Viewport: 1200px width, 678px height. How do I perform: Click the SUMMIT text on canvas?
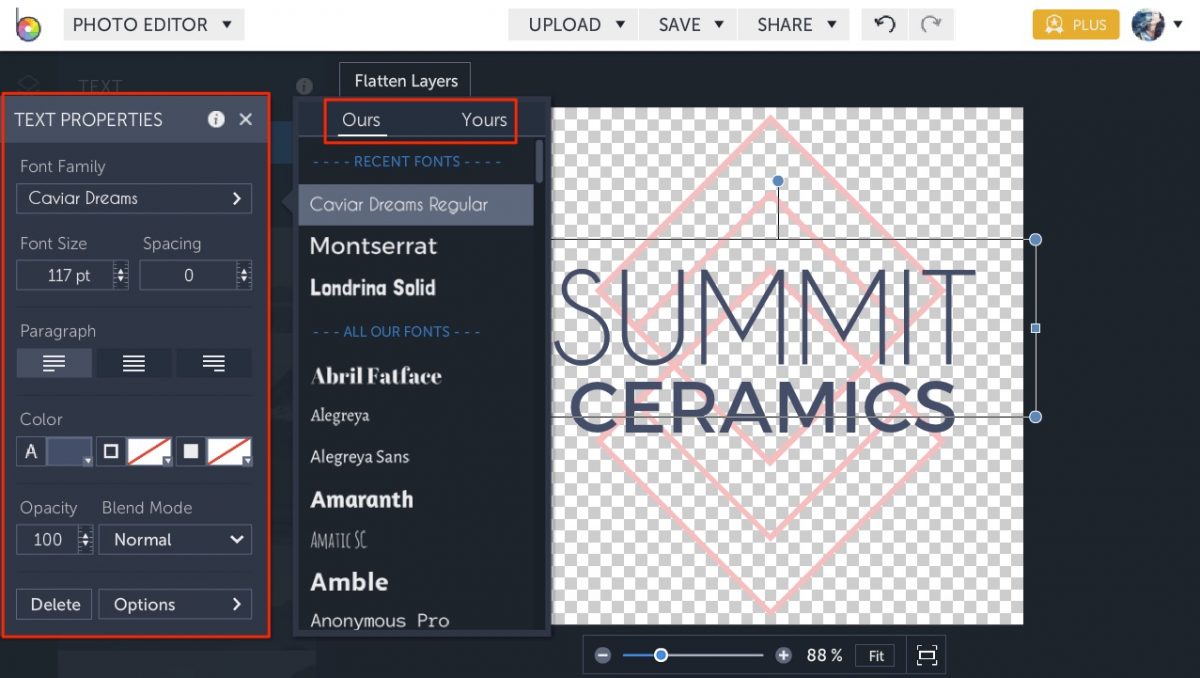[x=764, y=317]
